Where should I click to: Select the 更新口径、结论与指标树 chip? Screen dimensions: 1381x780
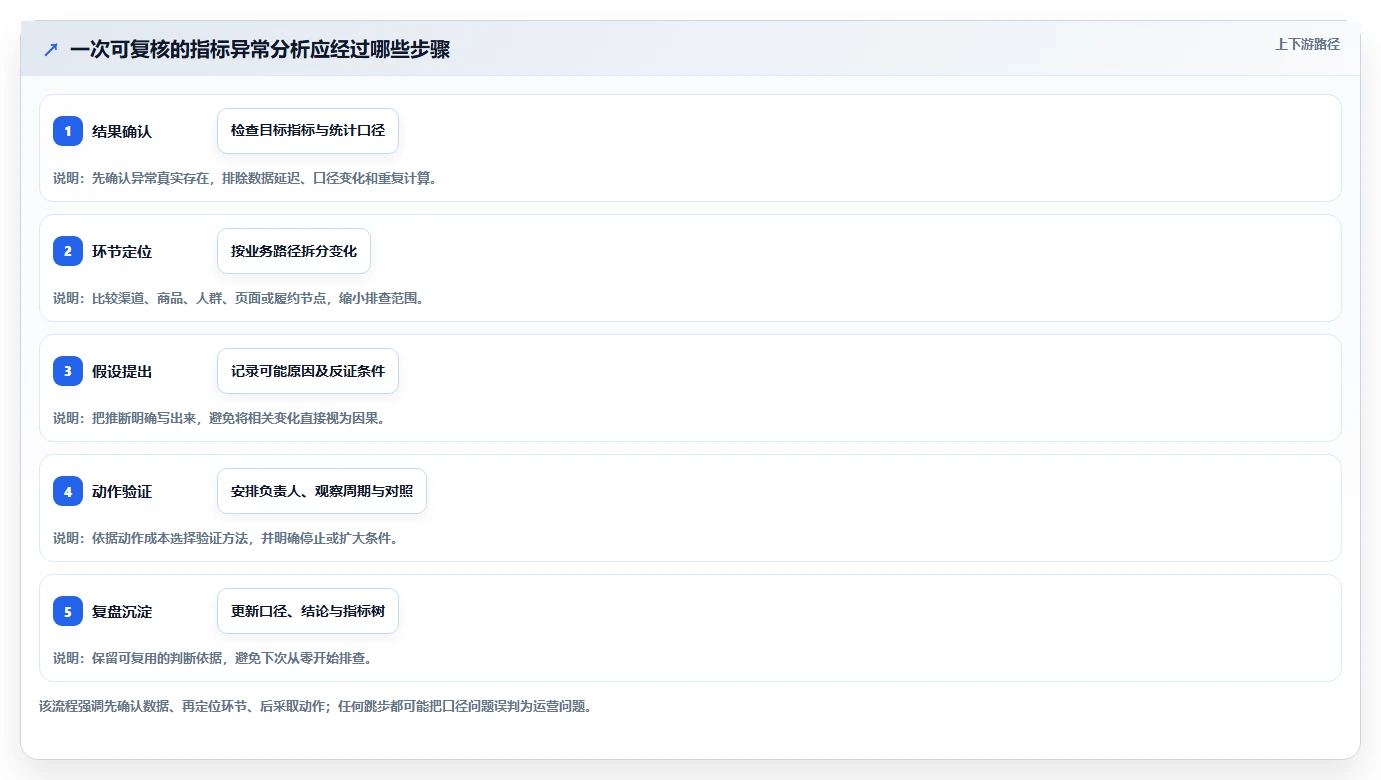click(308, 611)
